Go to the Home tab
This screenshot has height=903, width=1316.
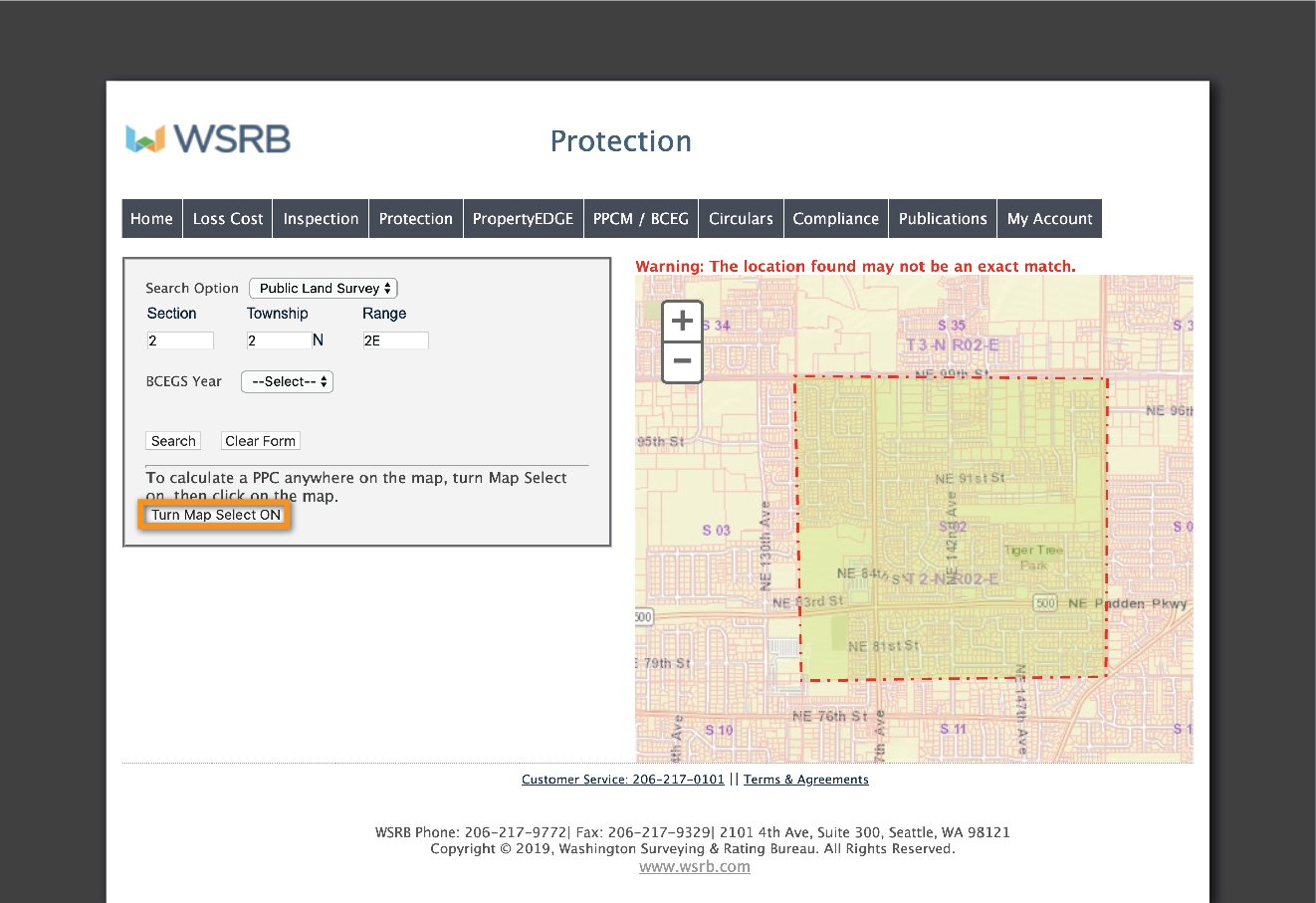pyautogui.click(x=151, y=219)
